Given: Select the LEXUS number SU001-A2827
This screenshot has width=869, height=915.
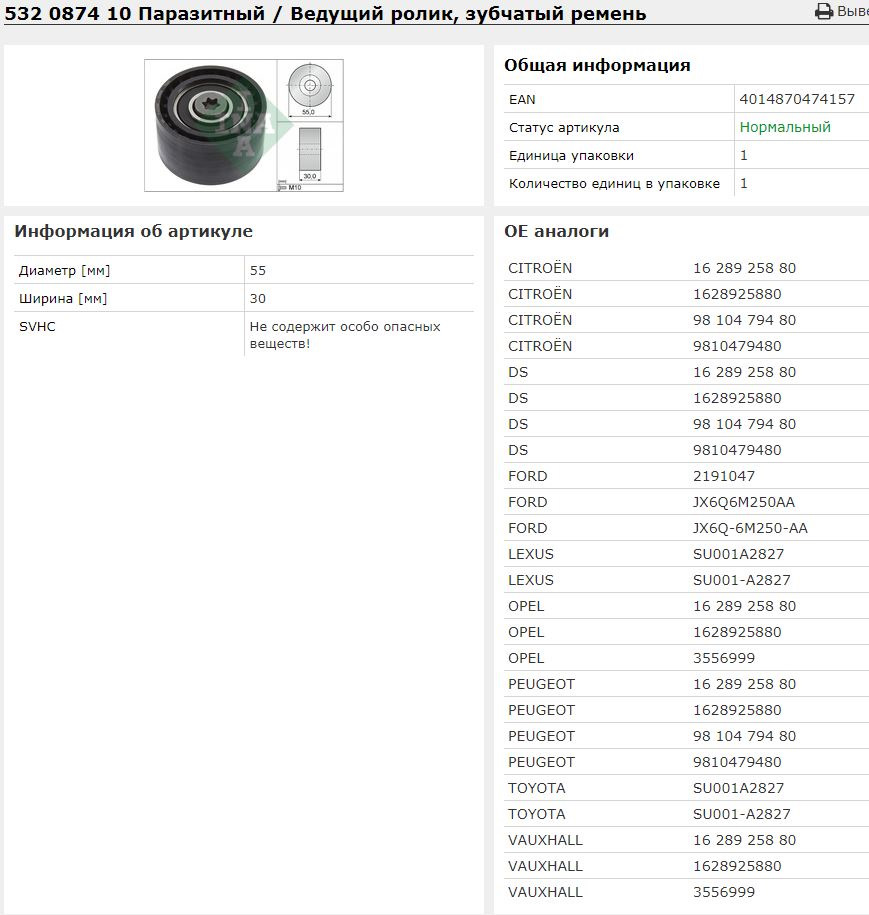Looking at the screenshot, I should [741, 580].
